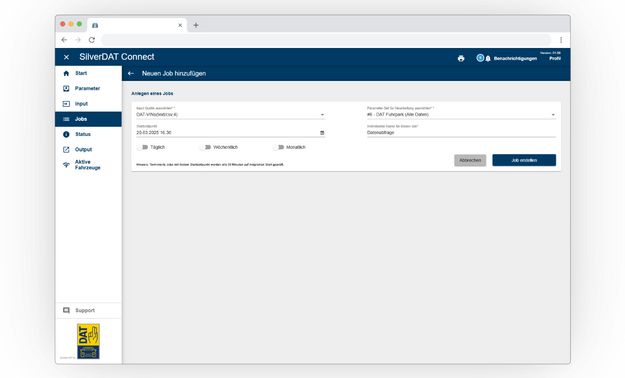625x378 pixels.
Task: Enable the Wöchentlich toggle
Action: point(206,147)
